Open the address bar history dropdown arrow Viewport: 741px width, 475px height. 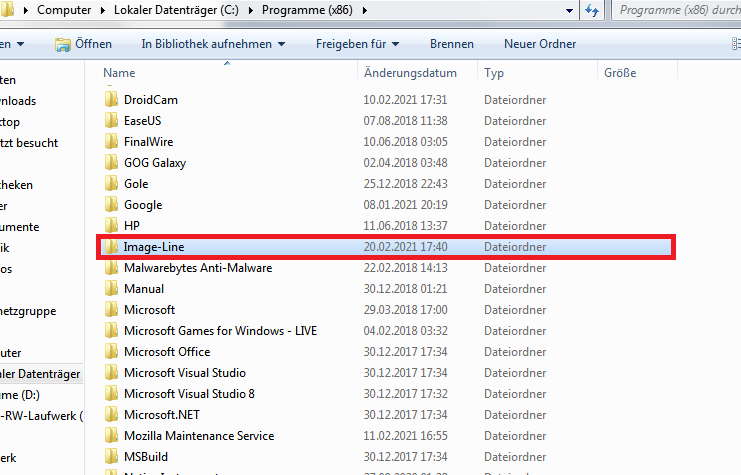[x=569, y=10]
